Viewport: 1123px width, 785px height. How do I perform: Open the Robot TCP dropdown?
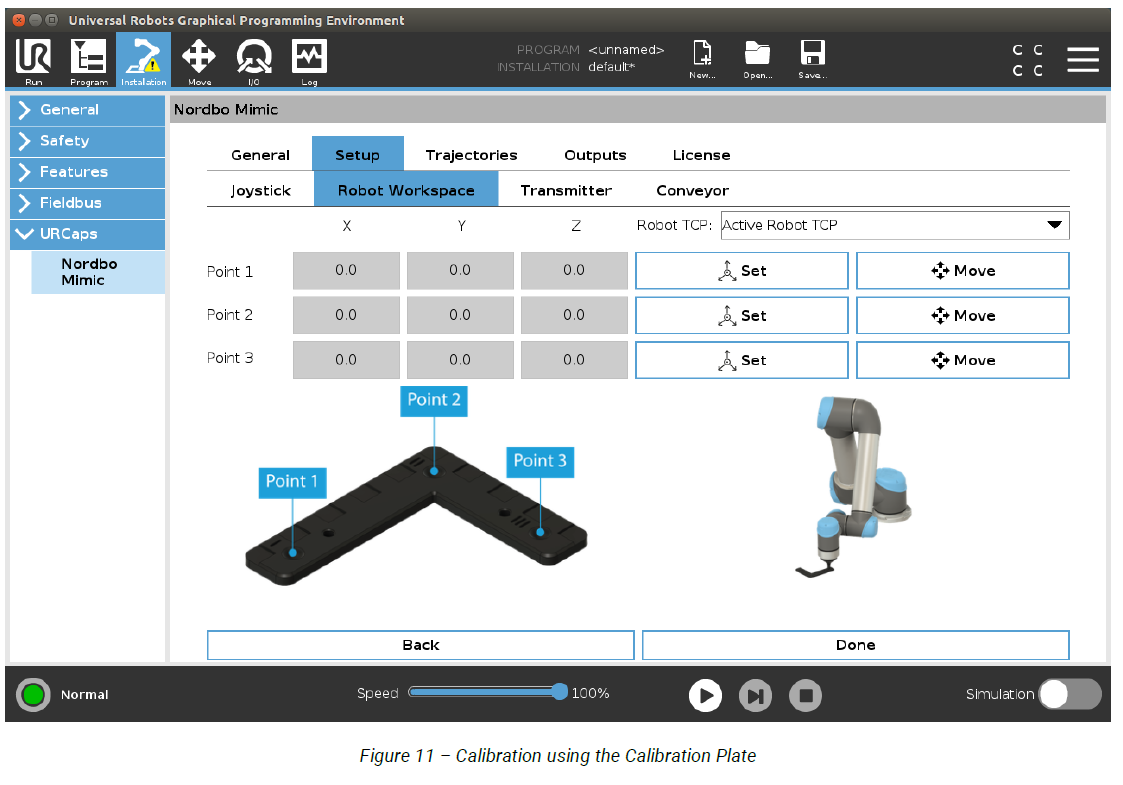pos(895,226)
